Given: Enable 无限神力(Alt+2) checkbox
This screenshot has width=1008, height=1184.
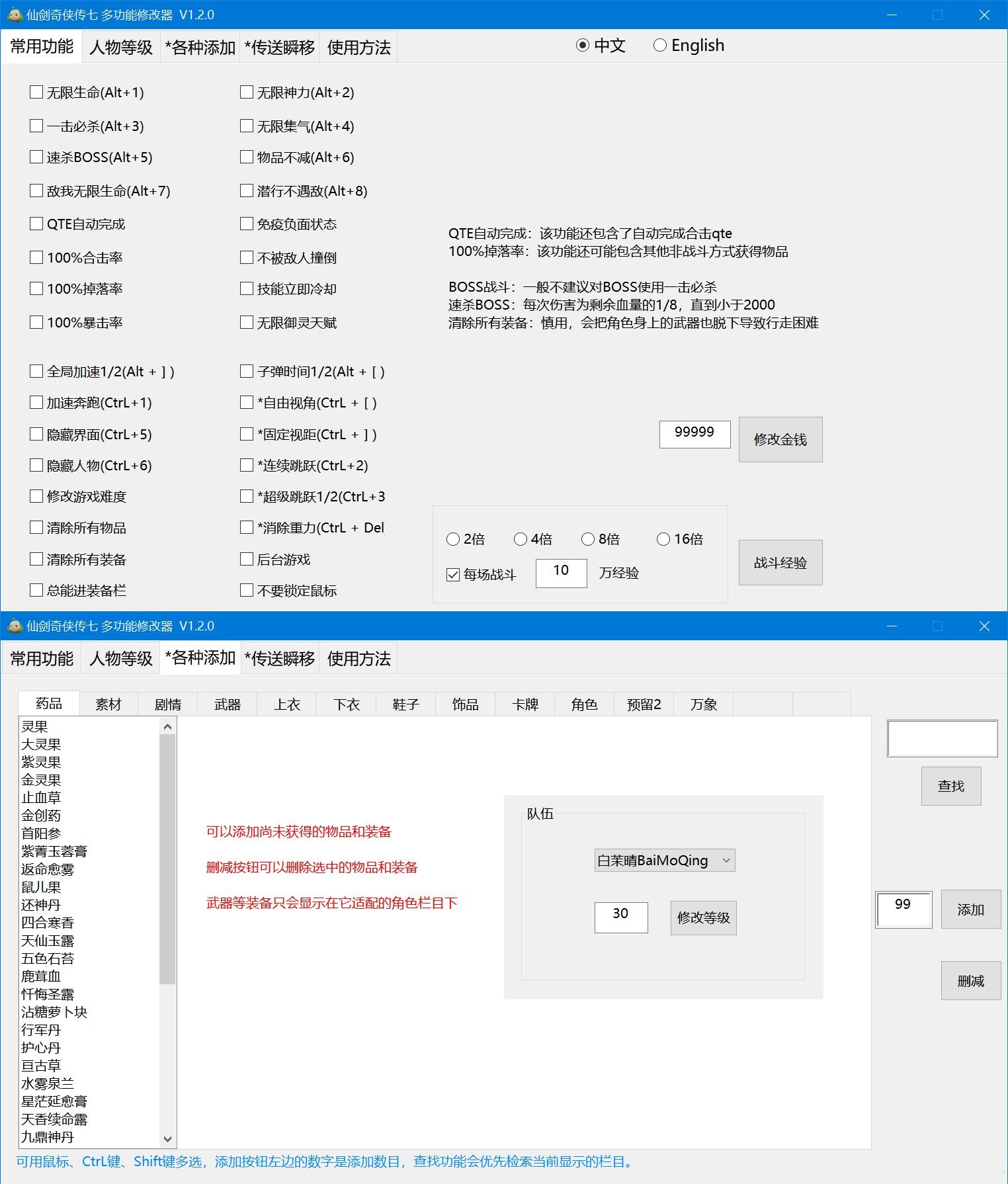Looking at the screenshot, I should coord(247,92).
